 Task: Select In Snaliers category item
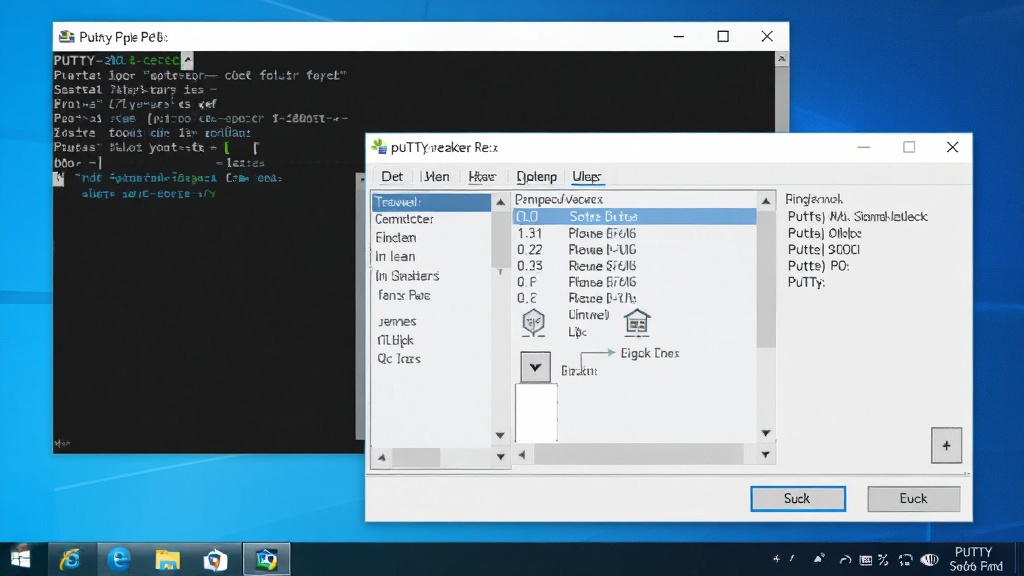(407, 276)
